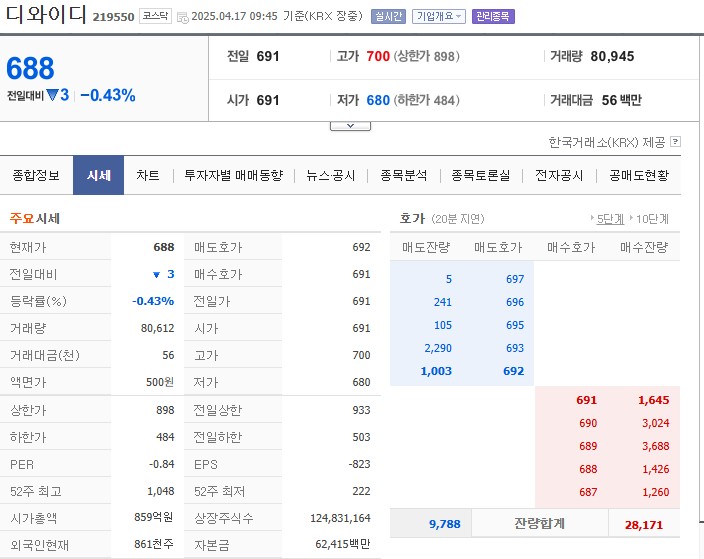Click the 실시간 real-time badge
This screenshot has width=704, height=559.
(x=388, y=17)
